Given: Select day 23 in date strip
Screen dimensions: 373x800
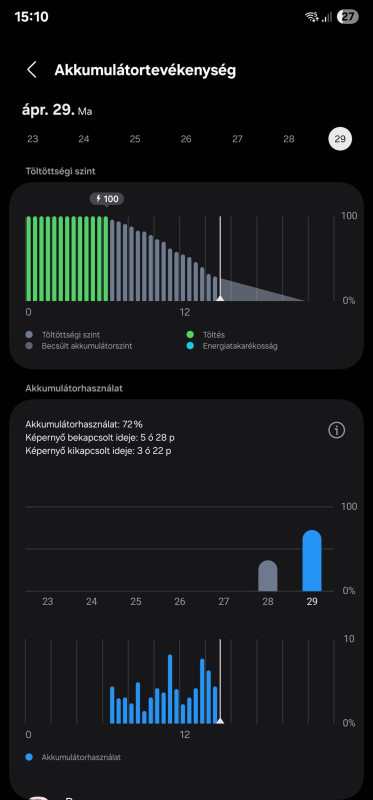Looking at the screenshot, I should [33, 139].
